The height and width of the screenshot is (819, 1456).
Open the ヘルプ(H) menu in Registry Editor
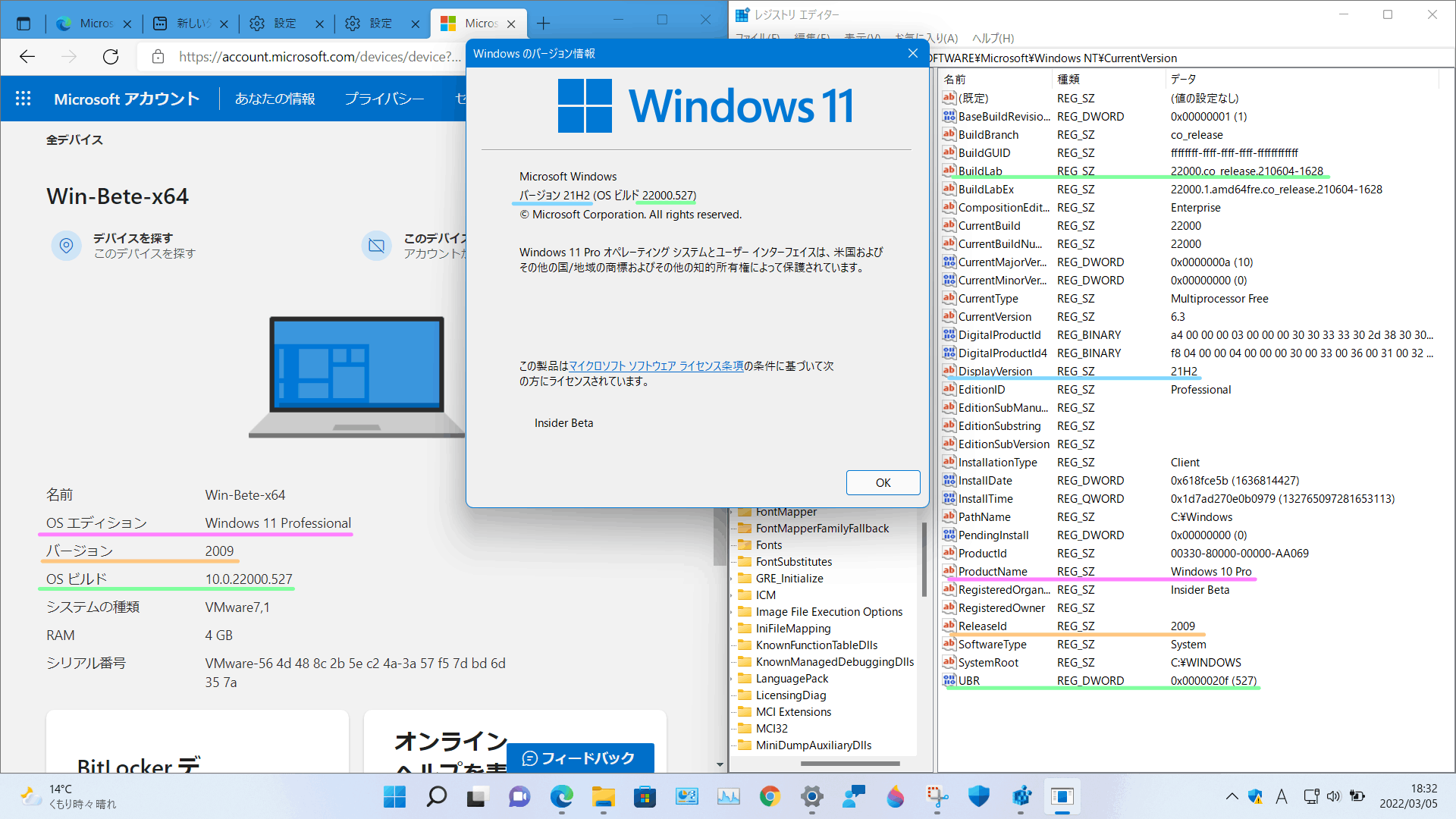993,38
